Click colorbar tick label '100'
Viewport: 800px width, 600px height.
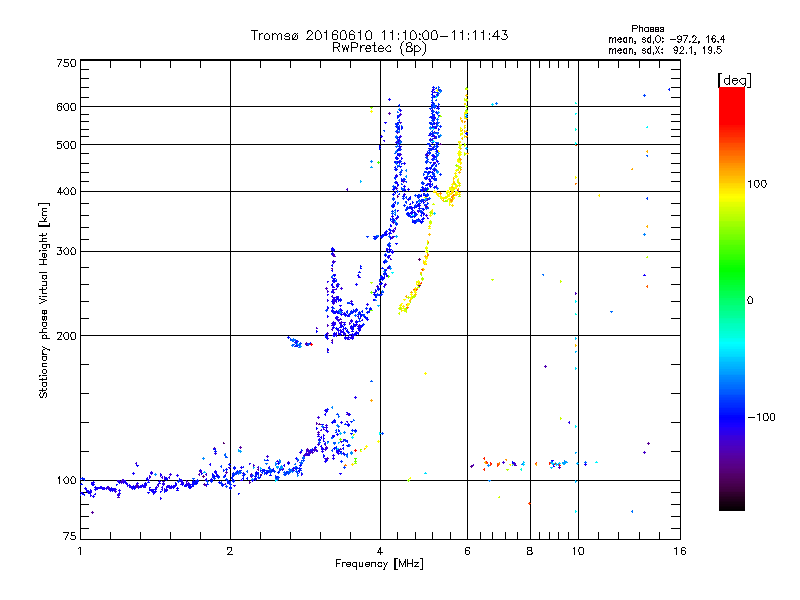(x=757, y=184)
